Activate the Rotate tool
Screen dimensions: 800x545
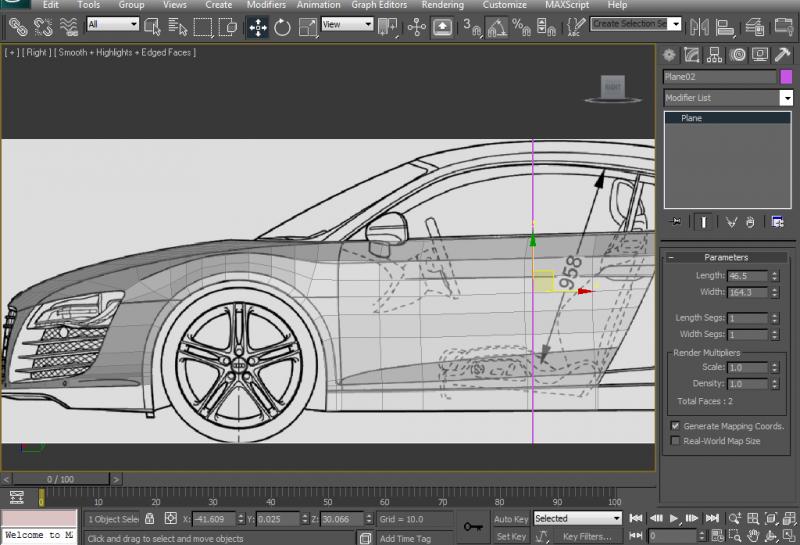point(282,27)
